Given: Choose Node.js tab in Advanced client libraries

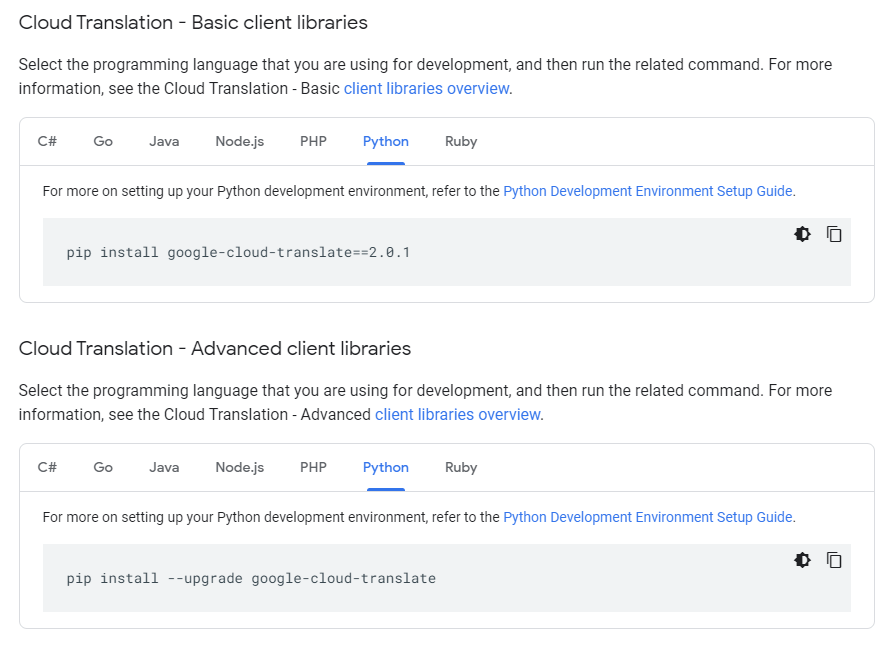Looking at the screenshot, I should [x=239, y=467].
